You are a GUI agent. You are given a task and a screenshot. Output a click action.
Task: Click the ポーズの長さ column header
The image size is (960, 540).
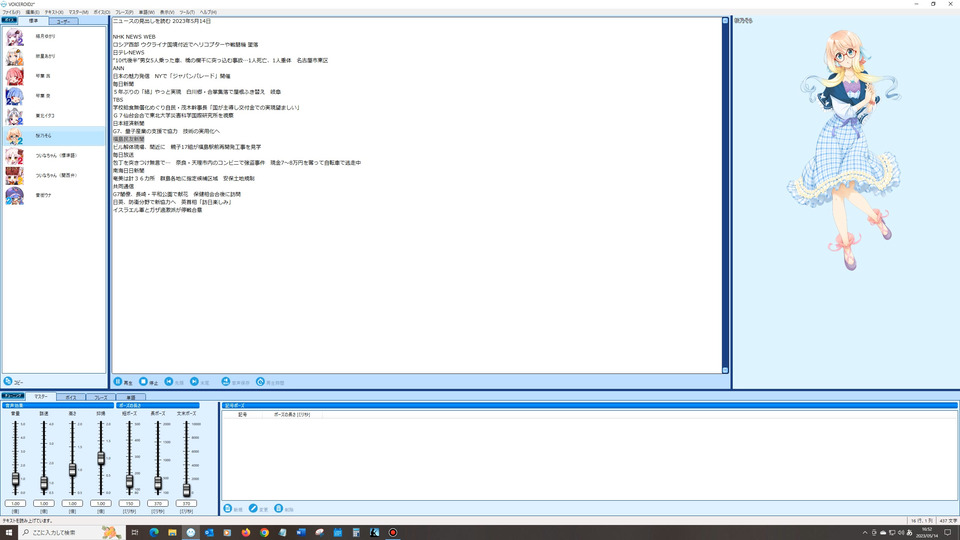292,414
